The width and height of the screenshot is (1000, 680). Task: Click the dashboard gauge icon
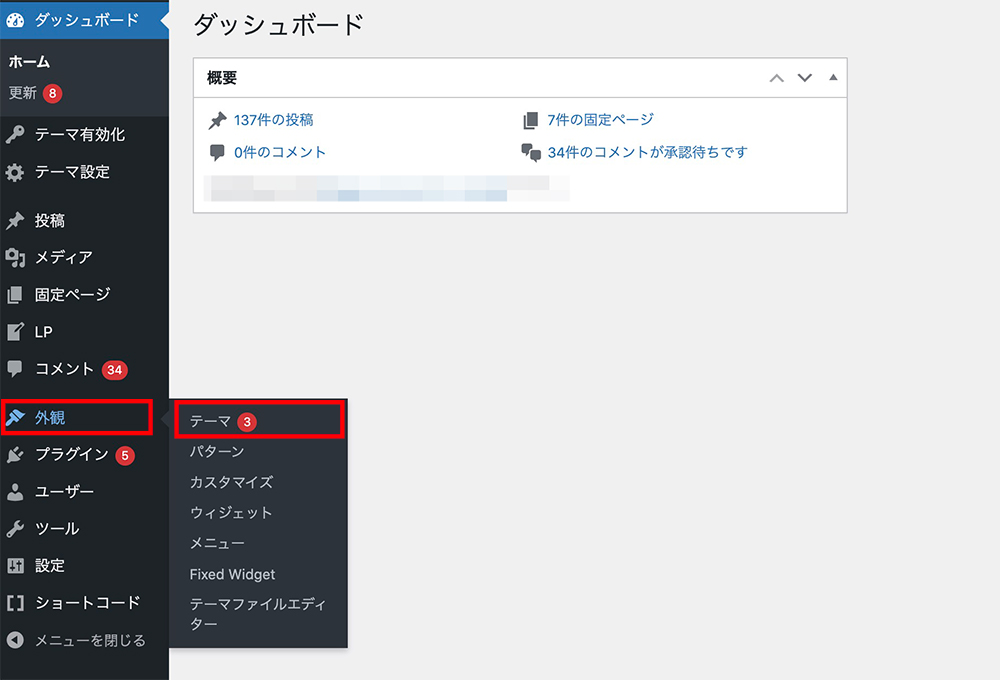pyautogui.click(x=15, y=20)
